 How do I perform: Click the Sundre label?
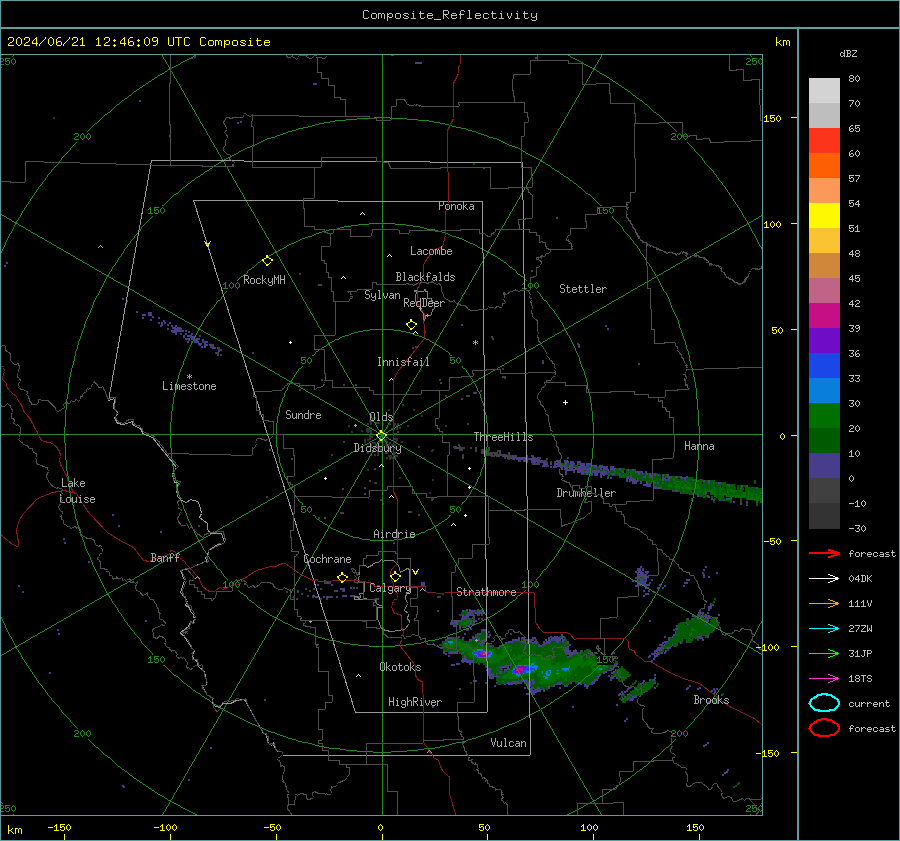tap(303, 414)
